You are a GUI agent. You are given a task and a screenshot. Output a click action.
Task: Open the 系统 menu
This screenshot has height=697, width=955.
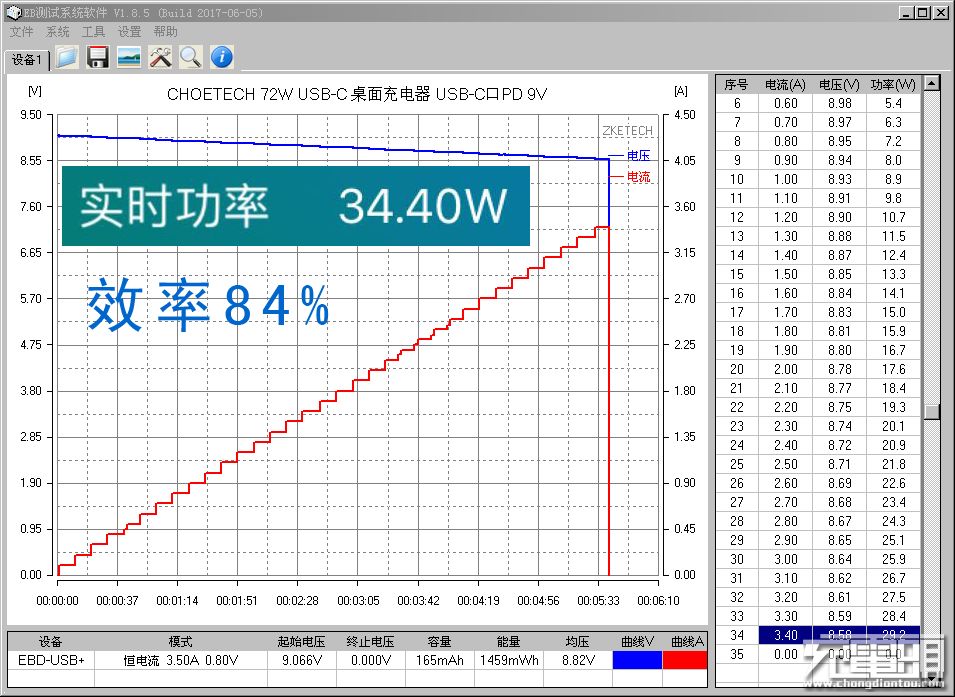coord(57,32)
